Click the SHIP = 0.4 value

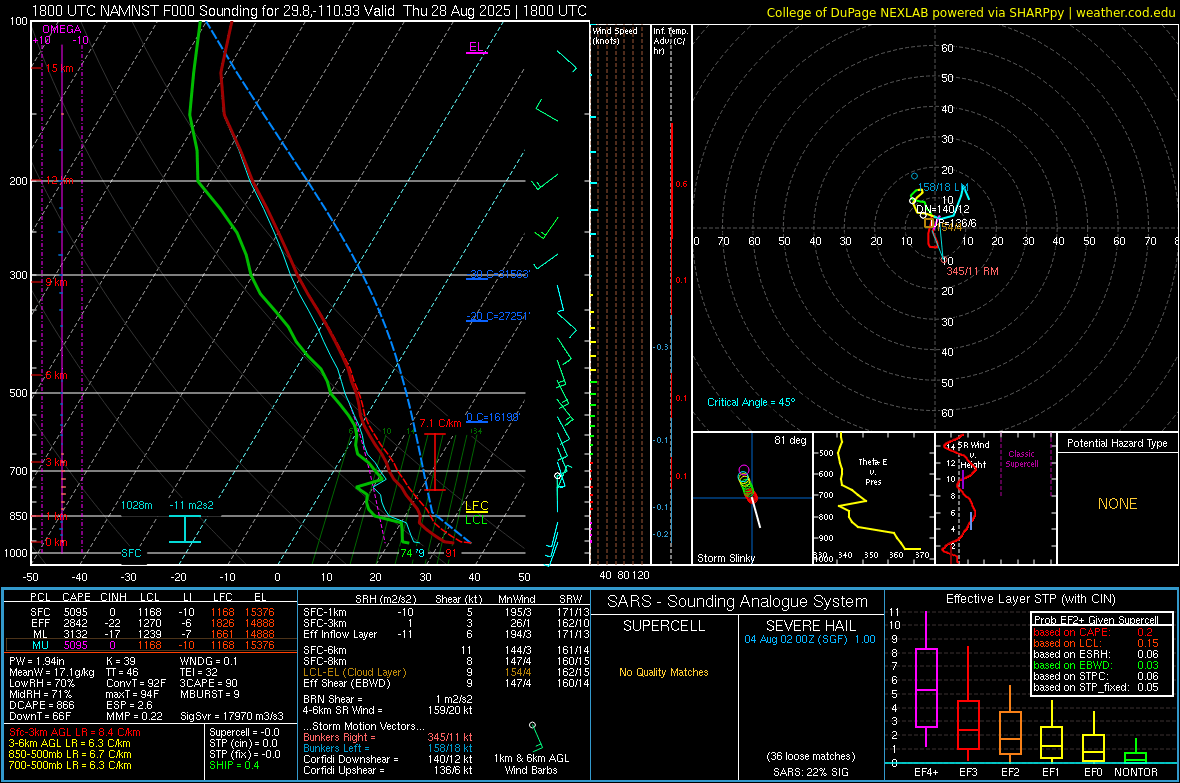click(x=234, y=765)
